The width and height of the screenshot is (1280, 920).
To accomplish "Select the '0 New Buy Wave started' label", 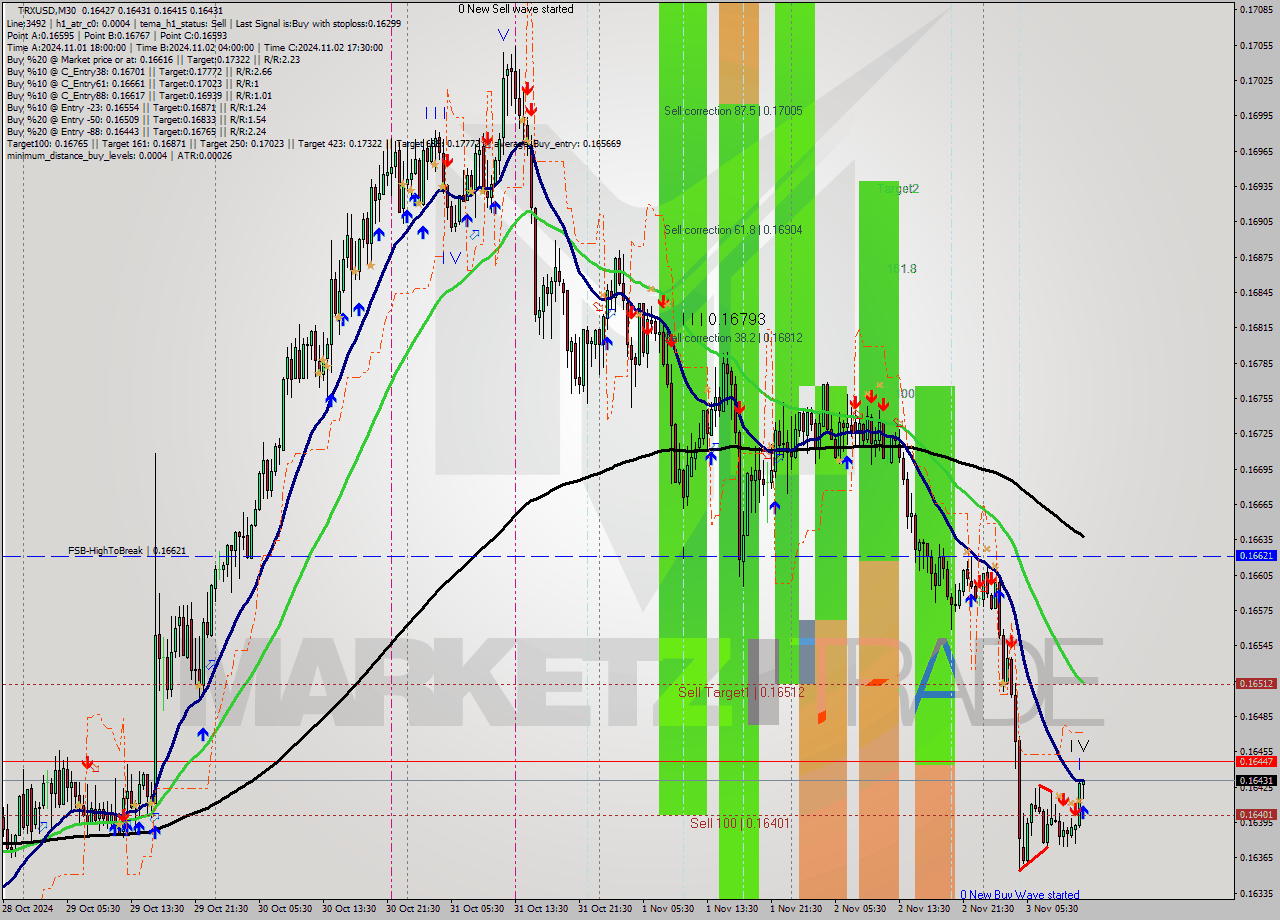I will 1020,895.
